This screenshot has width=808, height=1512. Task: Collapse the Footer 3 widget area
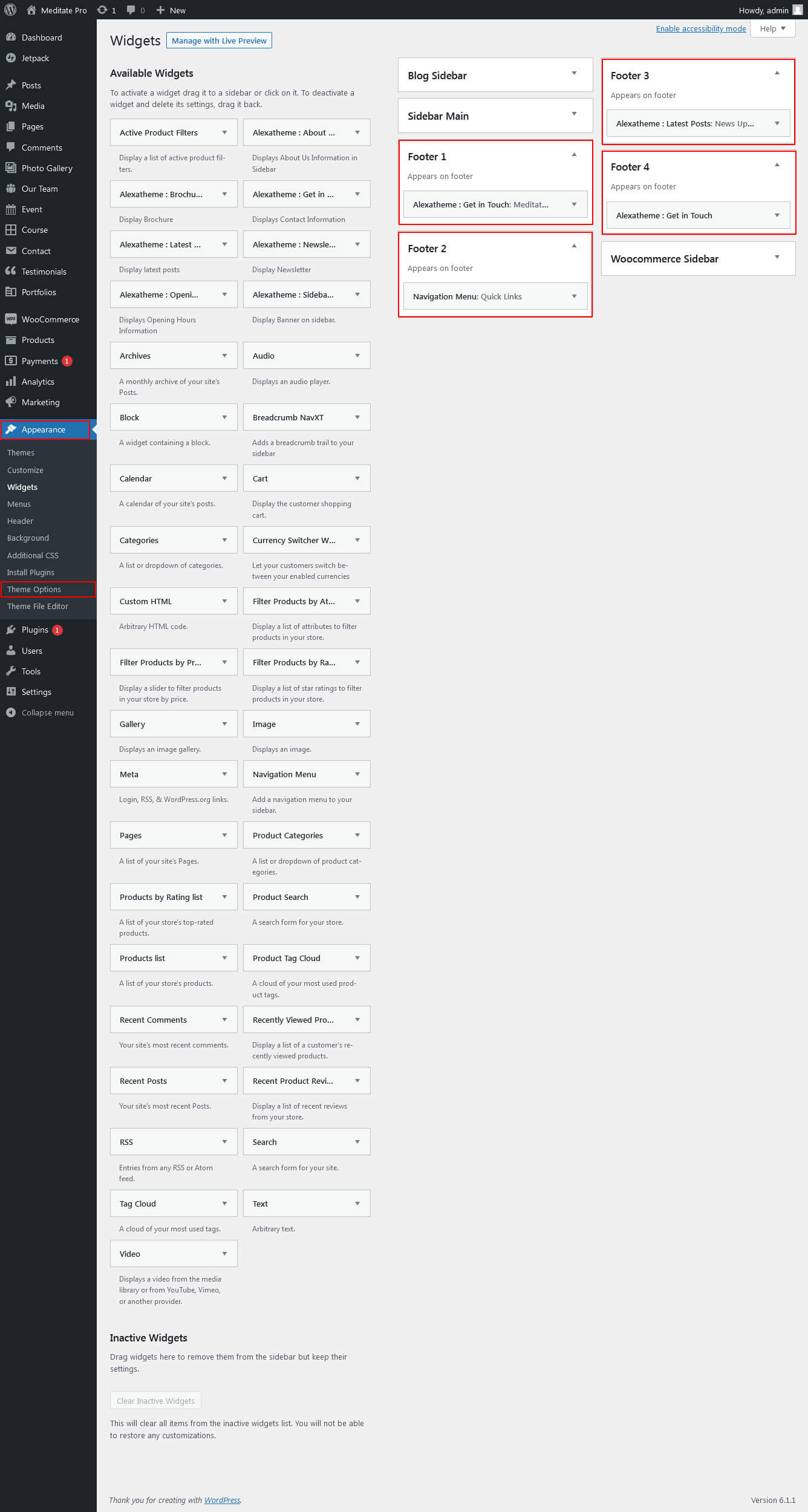[777, 73]
